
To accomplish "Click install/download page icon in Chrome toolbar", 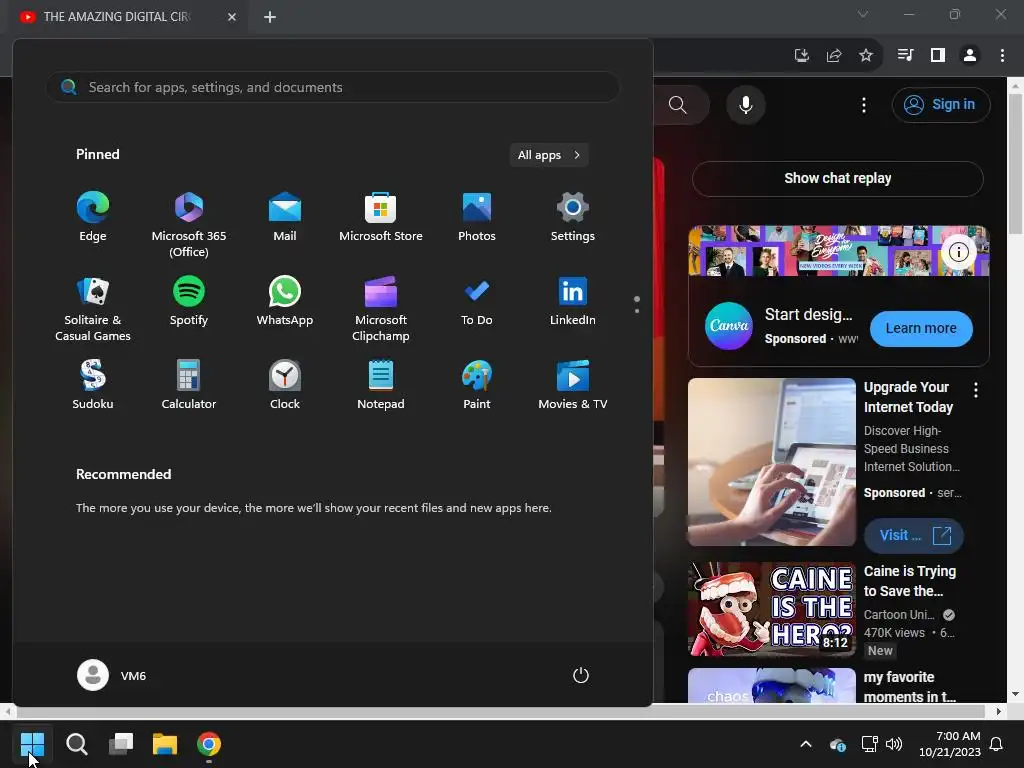I will coord(802,56).
